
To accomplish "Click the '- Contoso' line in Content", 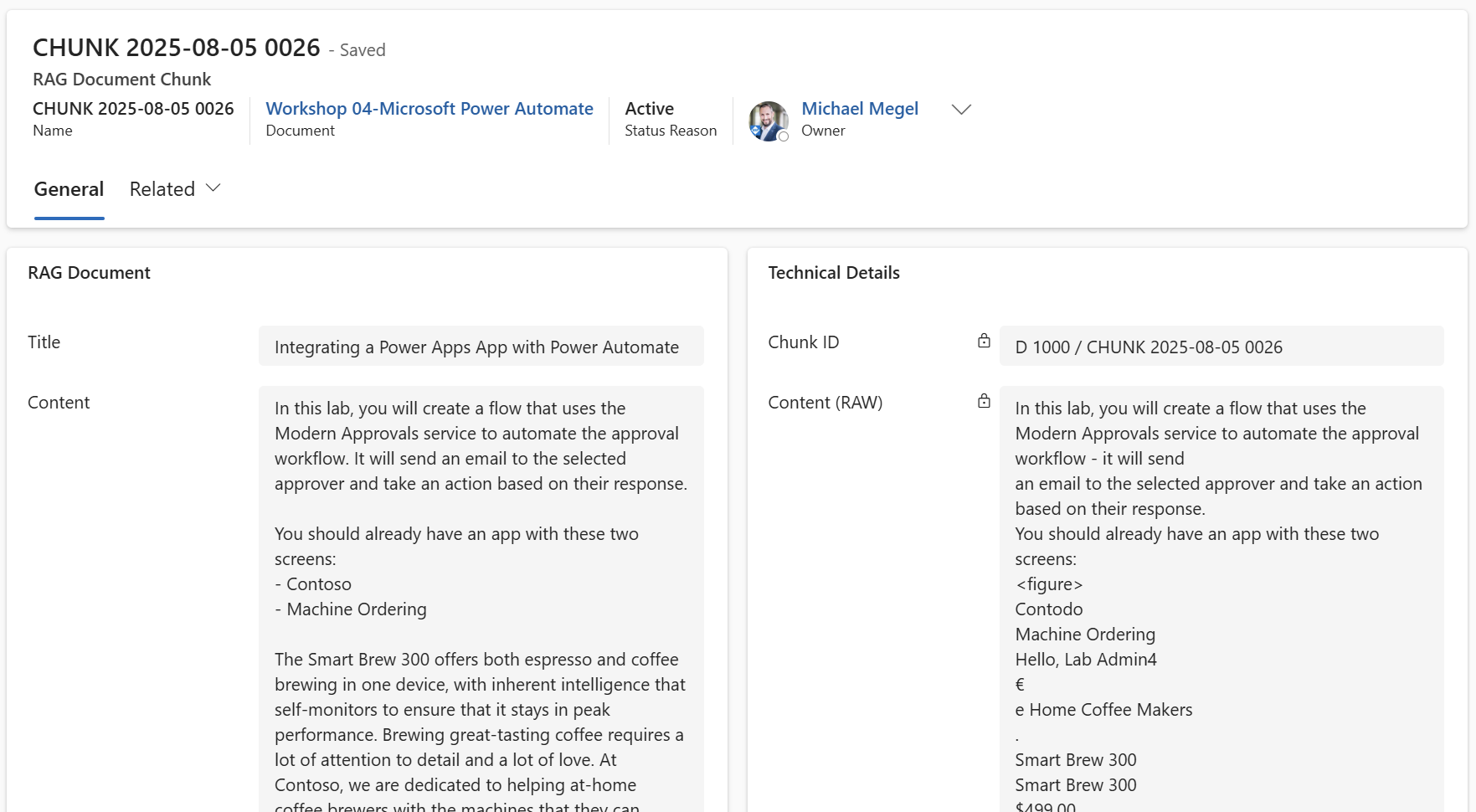I will [x=313, y=584].
